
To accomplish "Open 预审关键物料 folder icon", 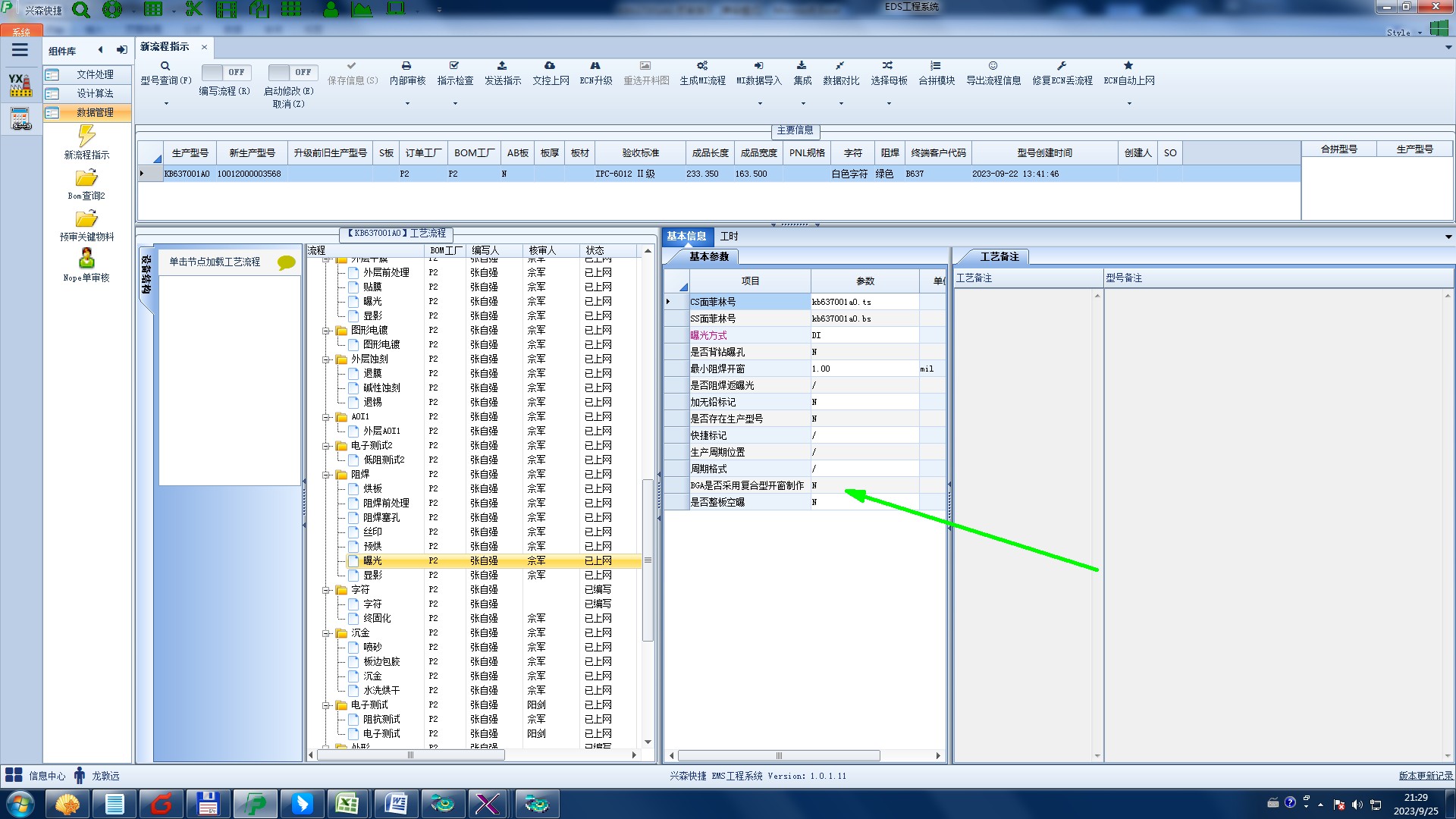I will pos(86,218).
